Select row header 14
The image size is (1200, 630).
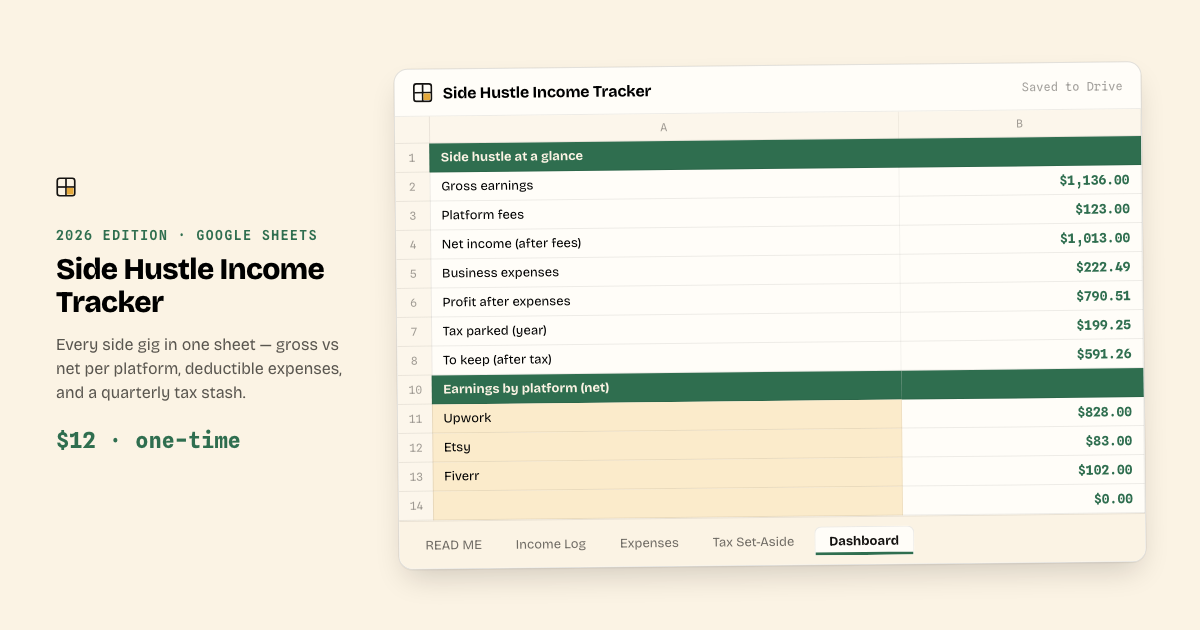pos(415,506)
